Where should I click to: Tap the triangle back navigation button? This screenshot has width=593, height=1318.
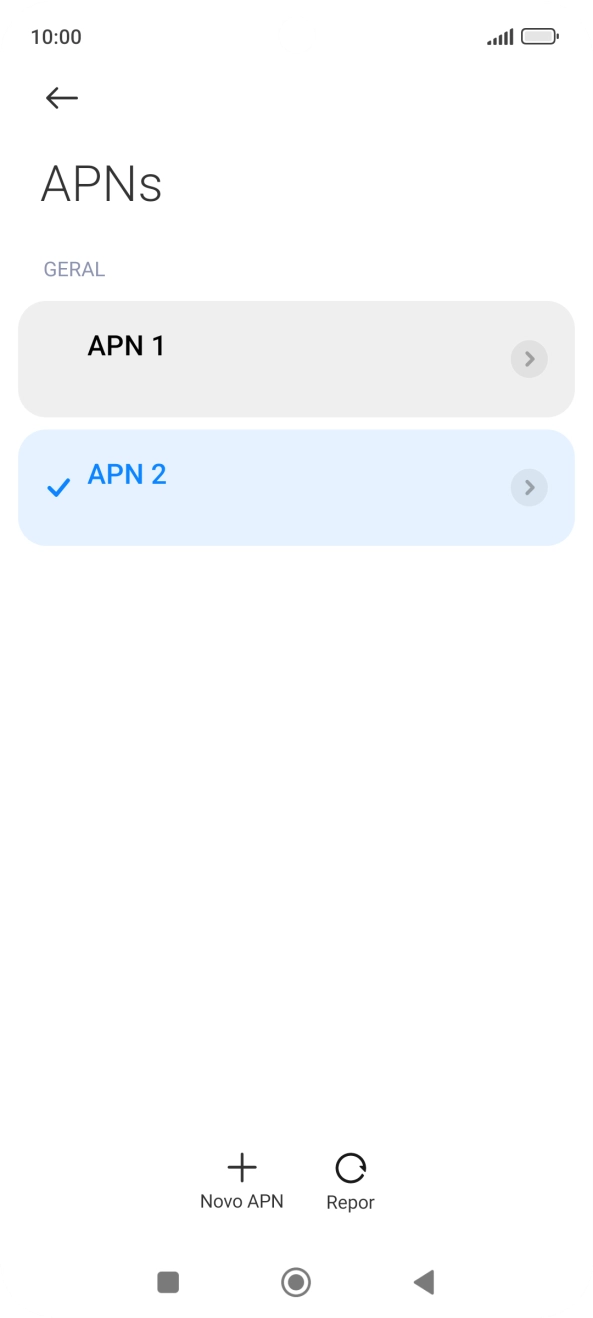[424, 1282]
